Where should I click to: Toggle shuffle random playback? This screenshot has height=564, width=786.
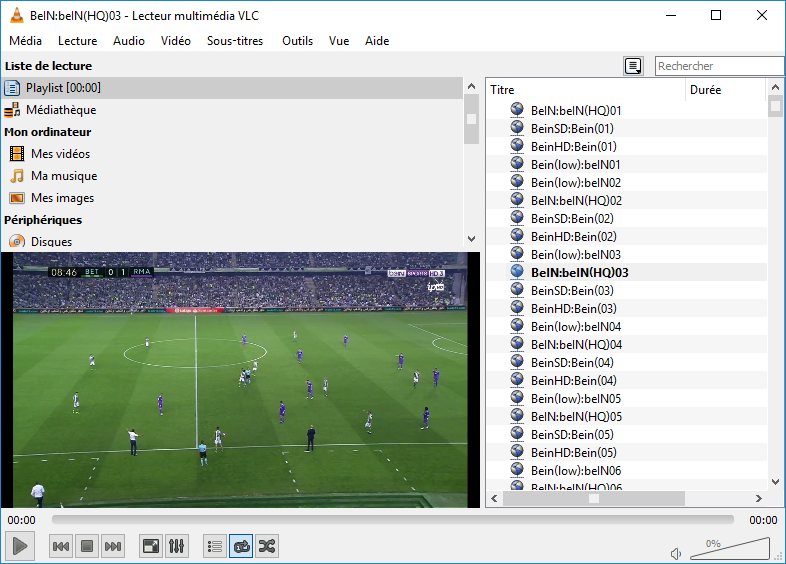(x=267, y=546)
